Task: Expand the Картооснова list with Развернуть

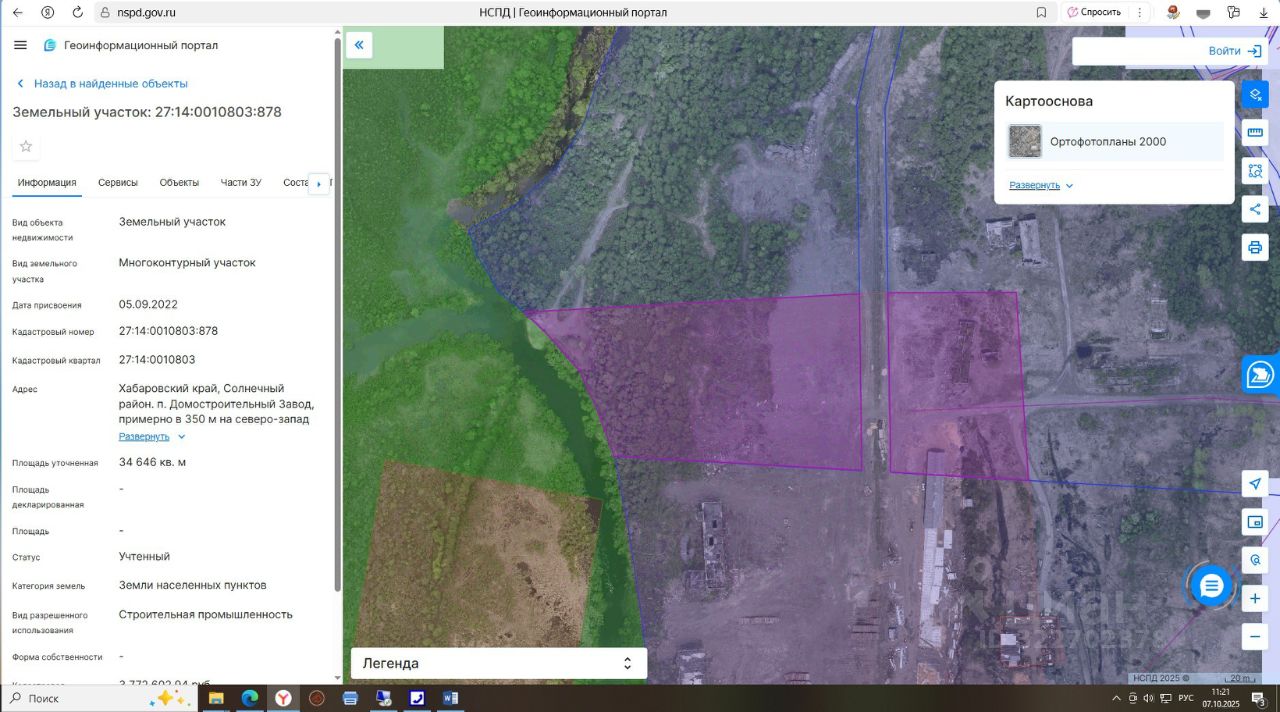Action: coord(1041,185)
